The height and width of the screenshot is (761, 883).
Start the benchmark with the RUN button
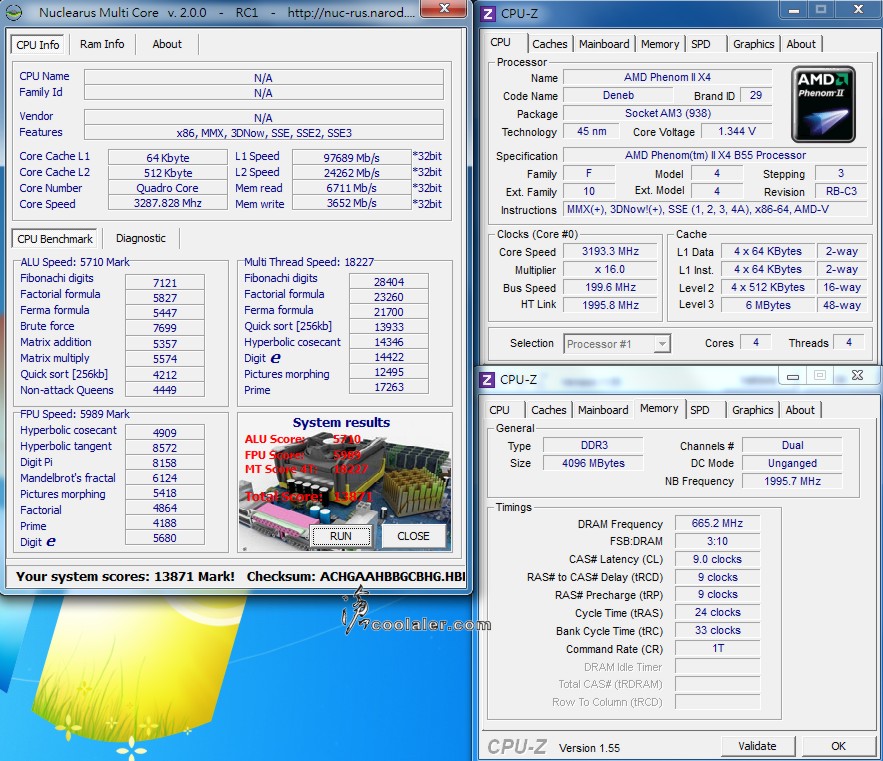pos(341,536)
